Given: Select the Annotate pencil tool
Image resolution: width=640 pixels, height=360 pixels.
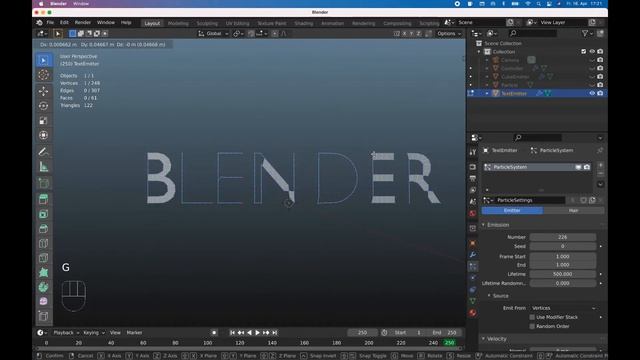Looking at the screenshot, I should (x=44, y=152).
